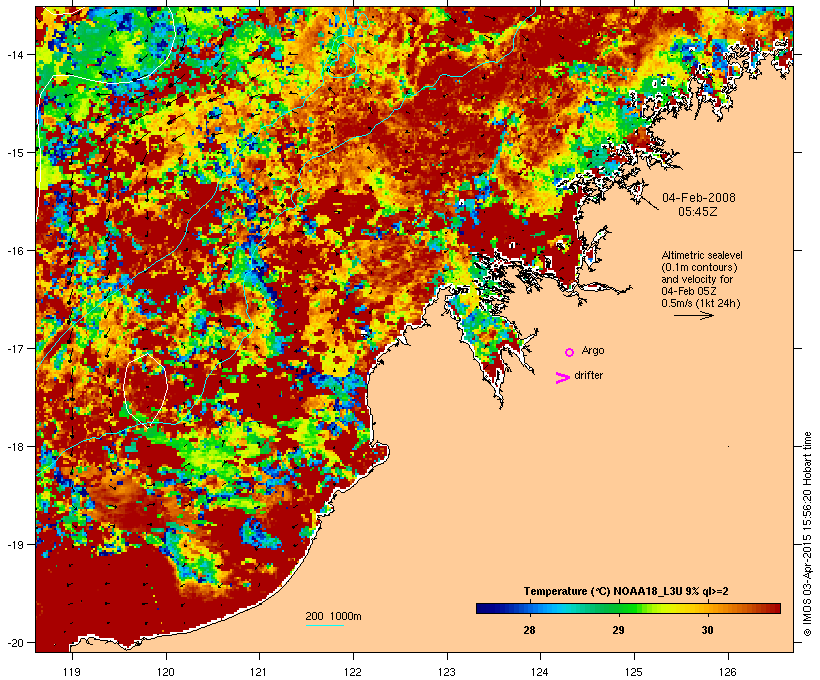
Task: Click the latitude label '-17'
Action: coord(15,348)
